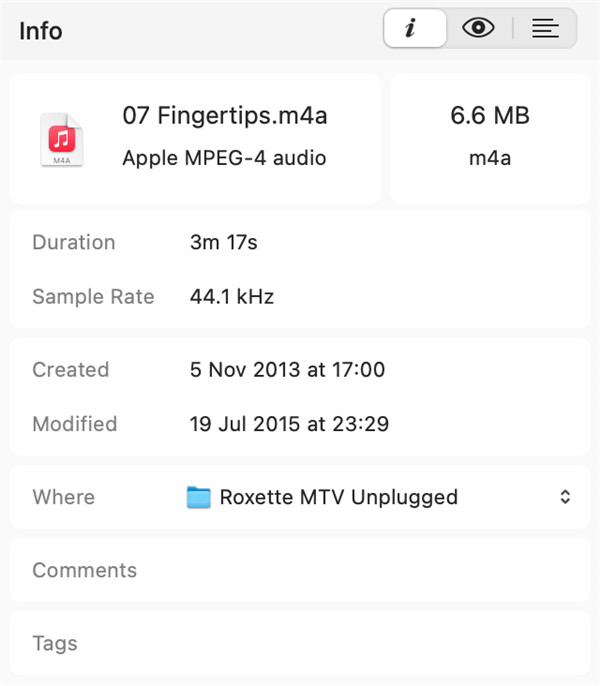Image resolution: width=600 pixels, height=686 pixels.
Task: Open the Roxette MTV Unplugged location
Action: click(339, 497)
